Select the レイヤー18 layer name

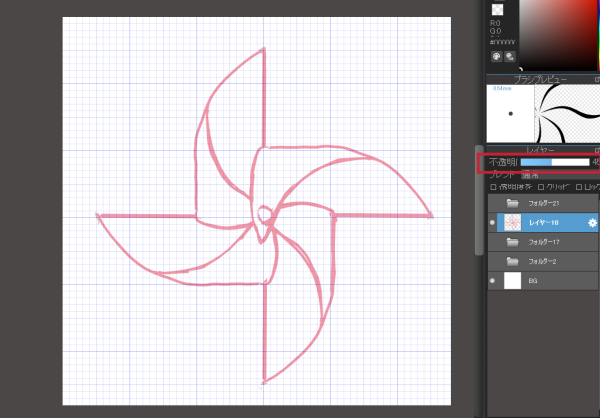(543, 222)
